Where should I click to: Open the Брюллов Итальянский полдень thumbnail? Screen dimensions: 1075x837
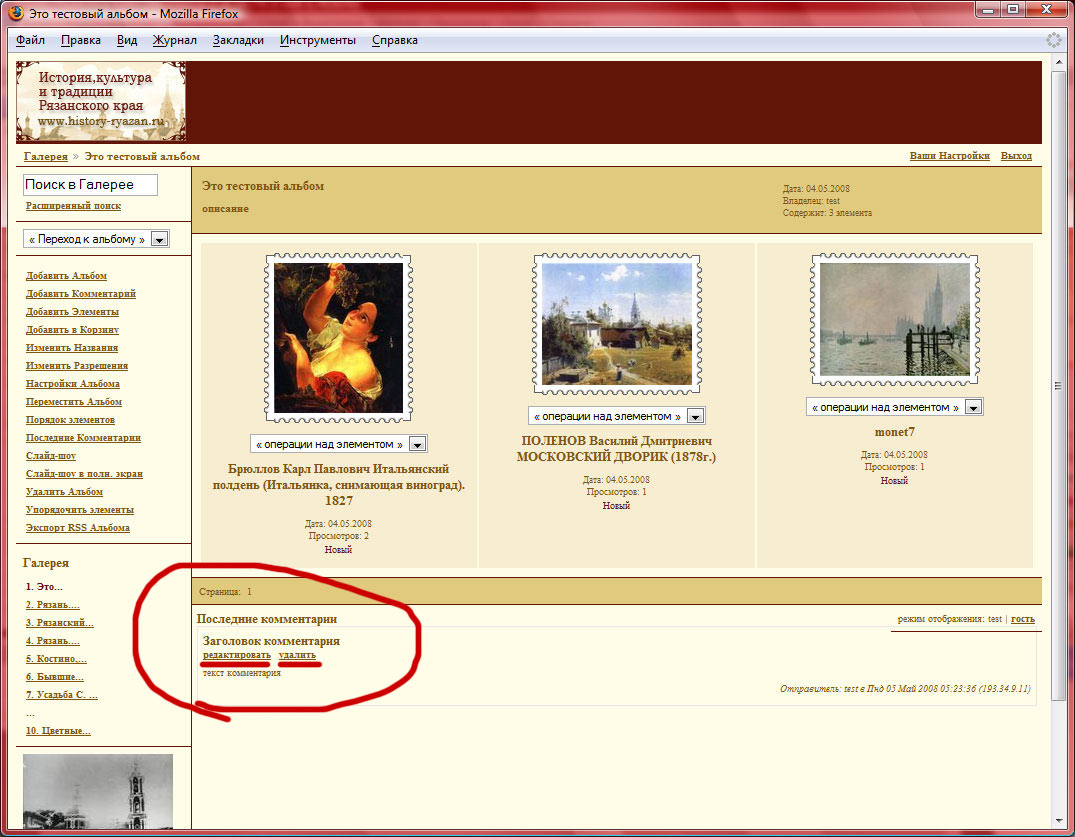pos(339,338)
